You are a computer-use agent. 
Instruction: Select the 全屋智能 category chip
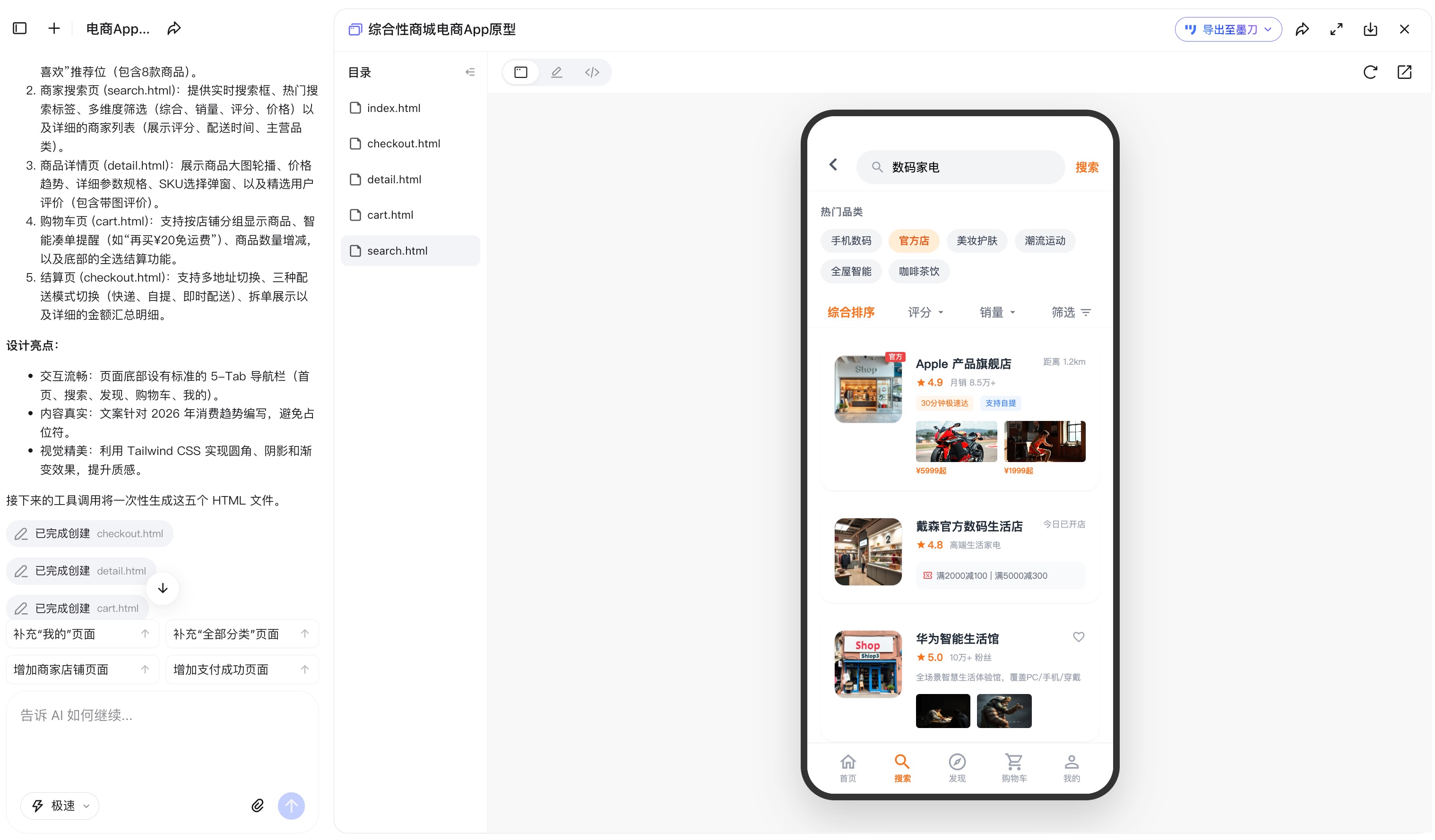[x=851, y=272]
